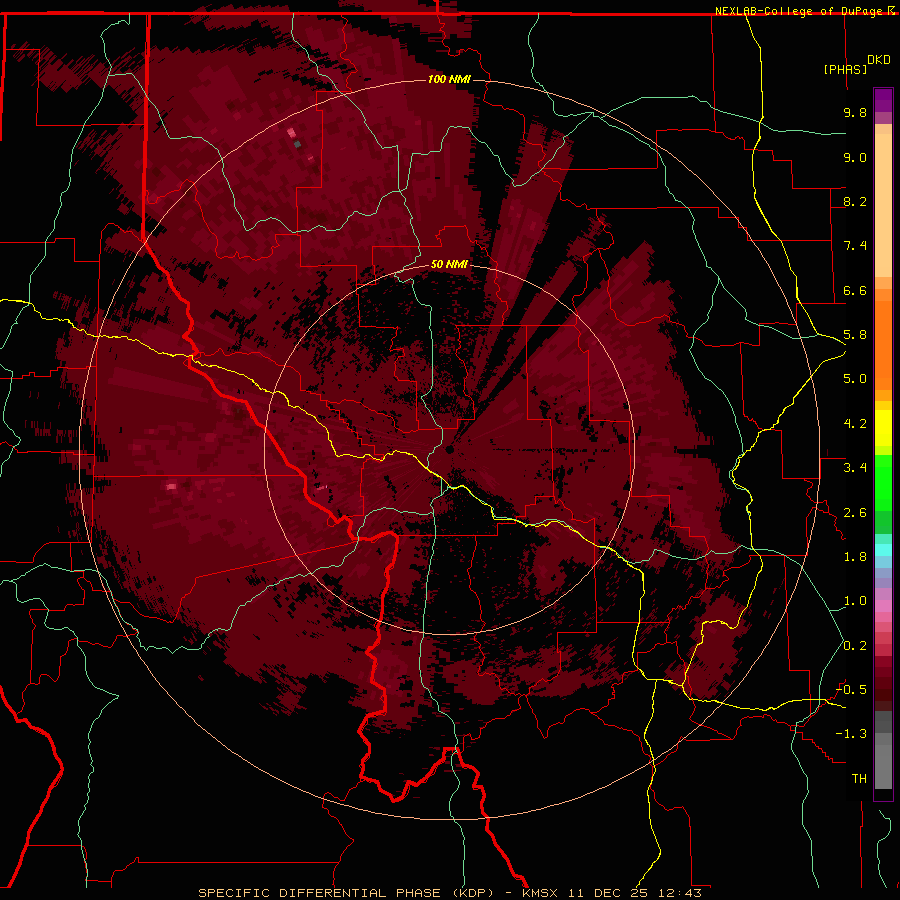The height and width of the screenshot is (900, 900).
Task: Click the 12:43 timestamp in the caption
Action: (x=680, y=893)
